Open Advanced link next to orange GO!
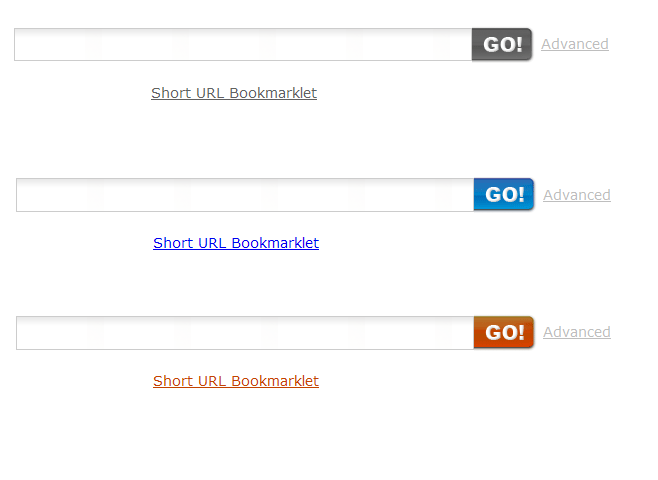Viewport: 658px width, 480px height. point(577,332)
